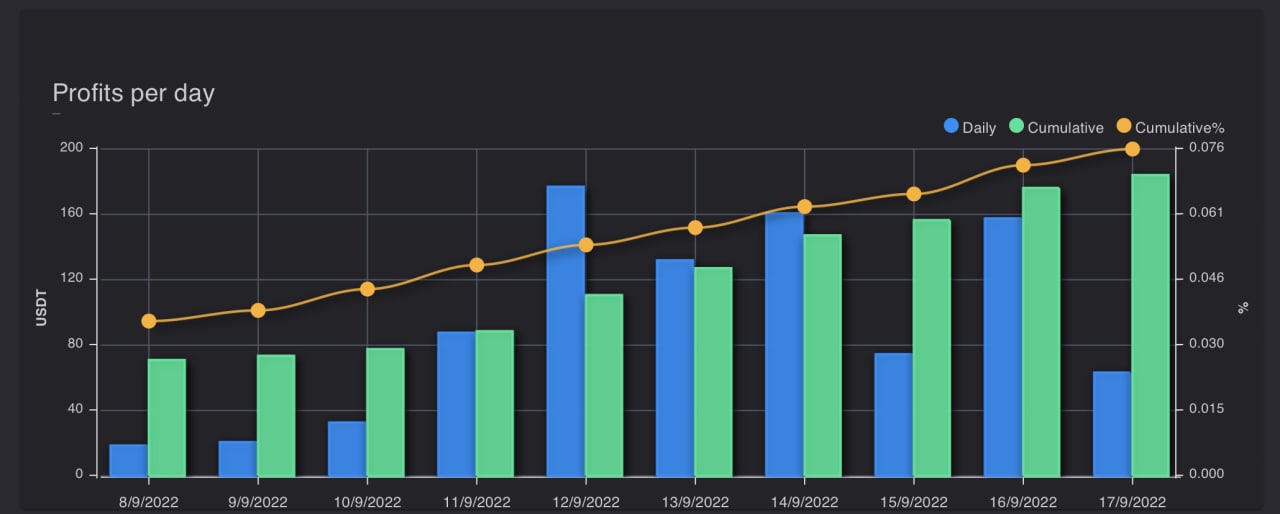Click the Cumulative% marker on 16/9/2022
Viewport: 1280px width, 514px height.
[1023, 165]
